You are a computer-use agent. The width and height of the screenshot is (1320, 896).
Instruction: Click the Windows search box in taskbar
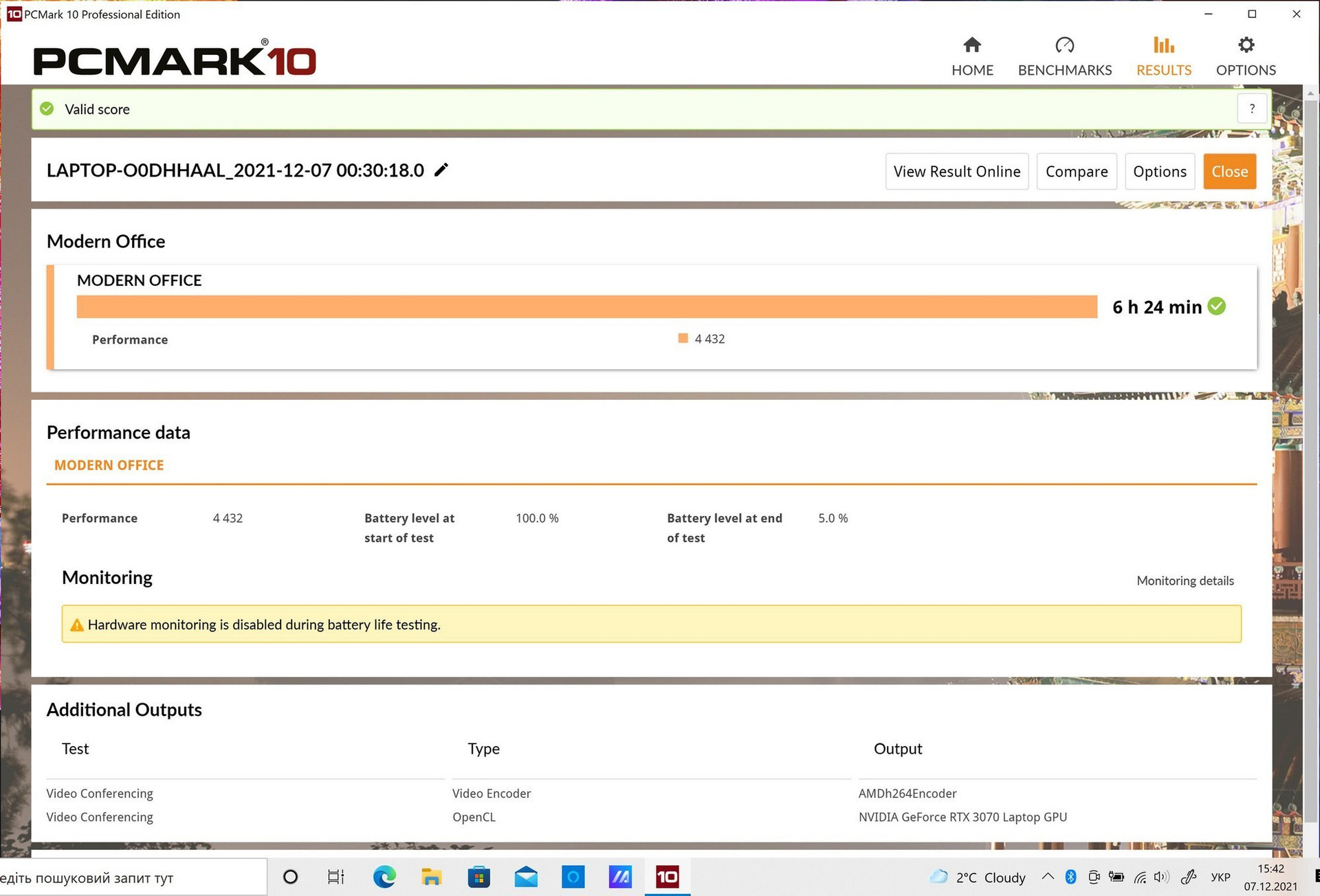[x=133, y=877]
